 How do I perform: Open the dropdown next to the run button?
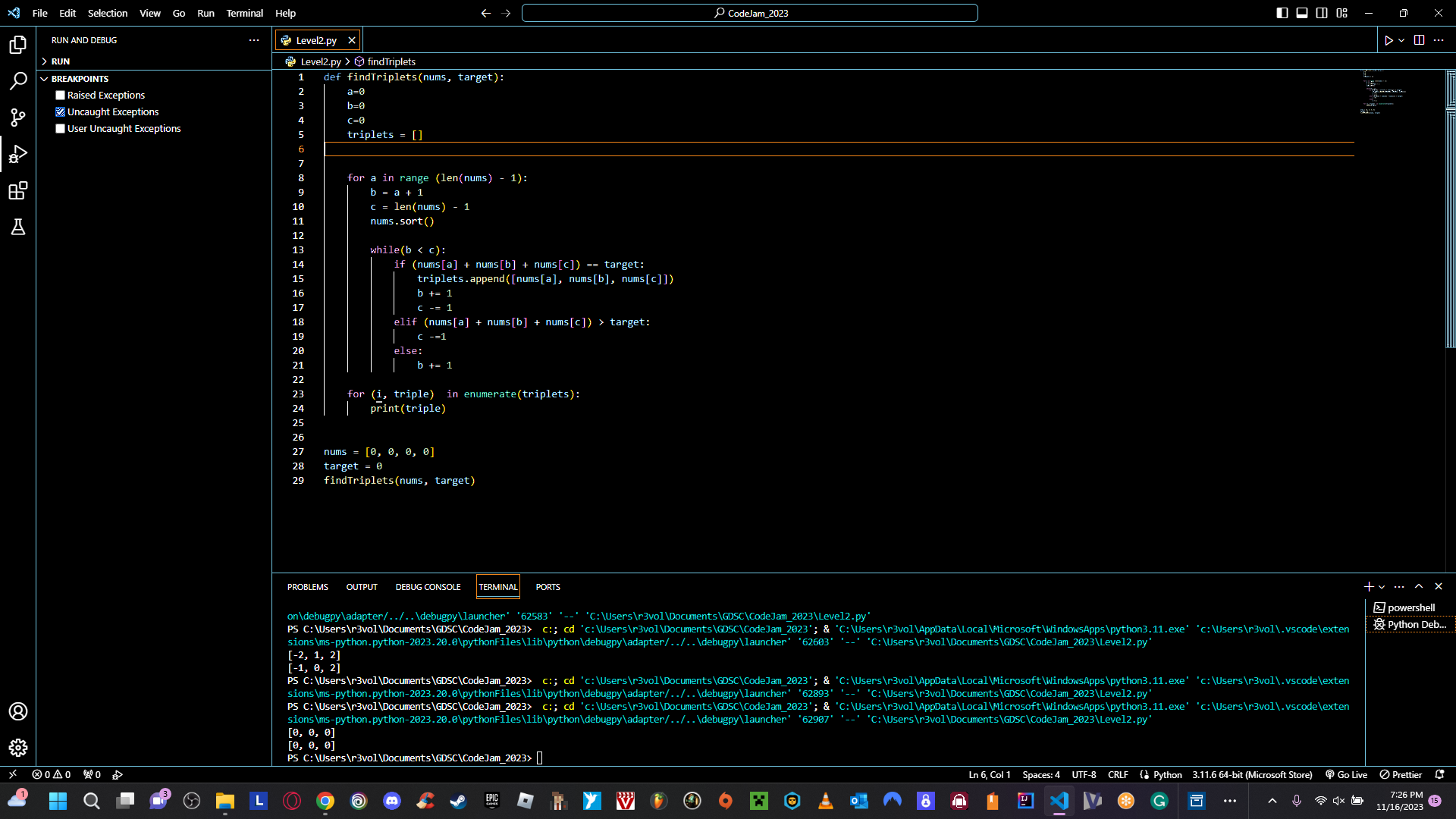(1401, 40)
